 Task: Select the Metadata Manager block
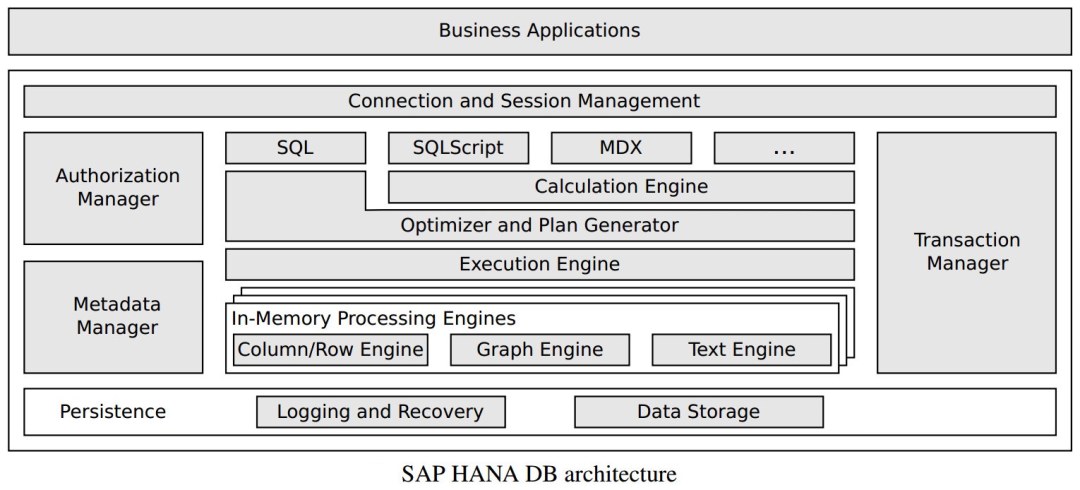point(113,315)
